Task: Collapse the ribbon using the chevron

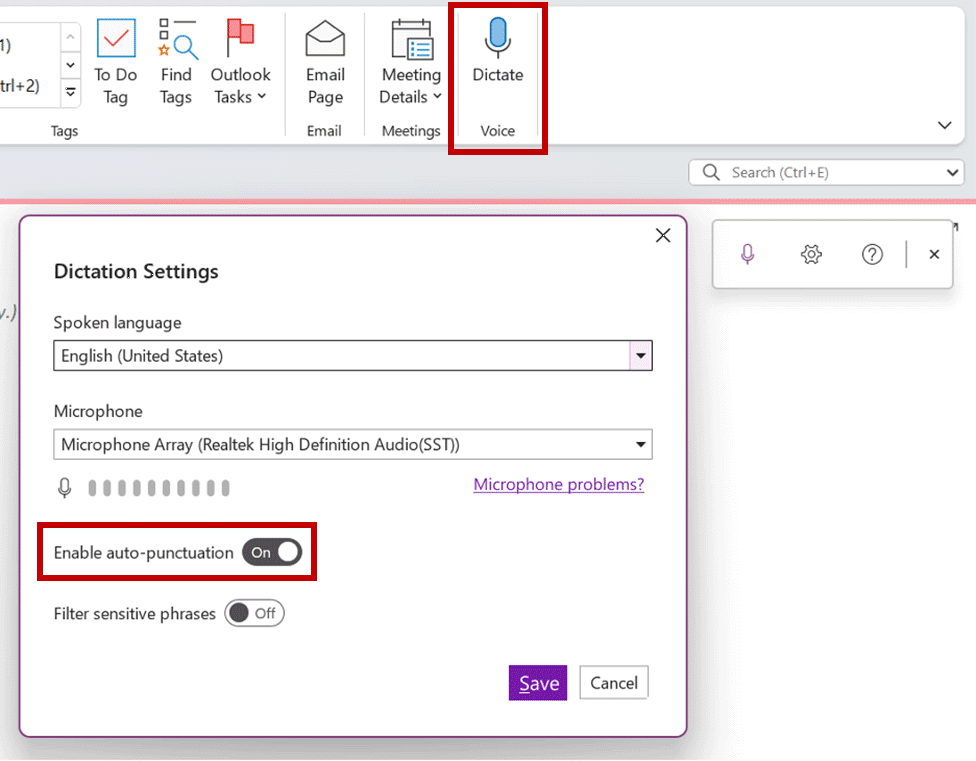Action: click(944, 125)
